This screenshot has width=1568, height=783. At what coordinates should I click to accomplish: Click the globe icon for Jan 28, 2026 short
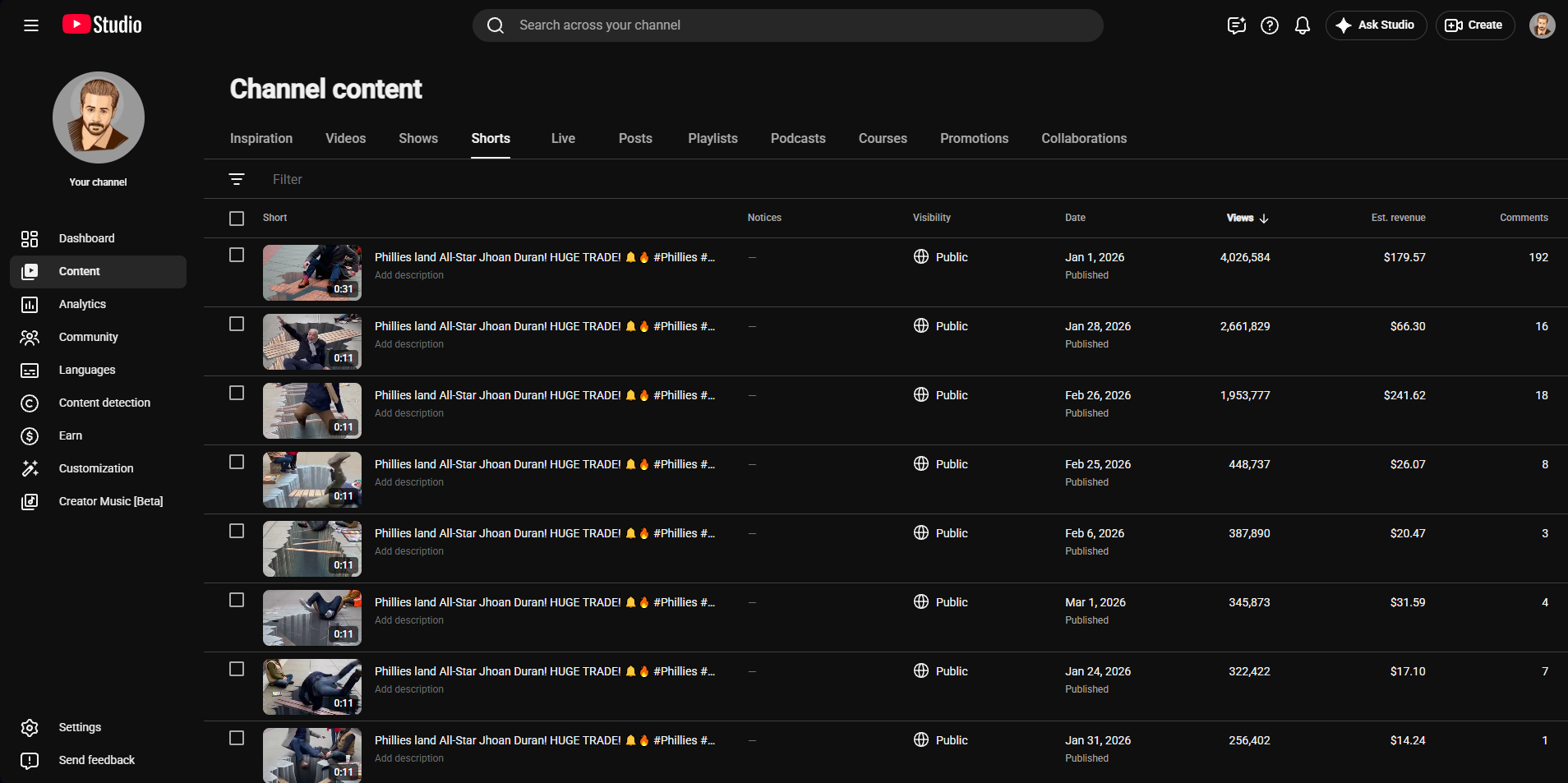point(921,325)
